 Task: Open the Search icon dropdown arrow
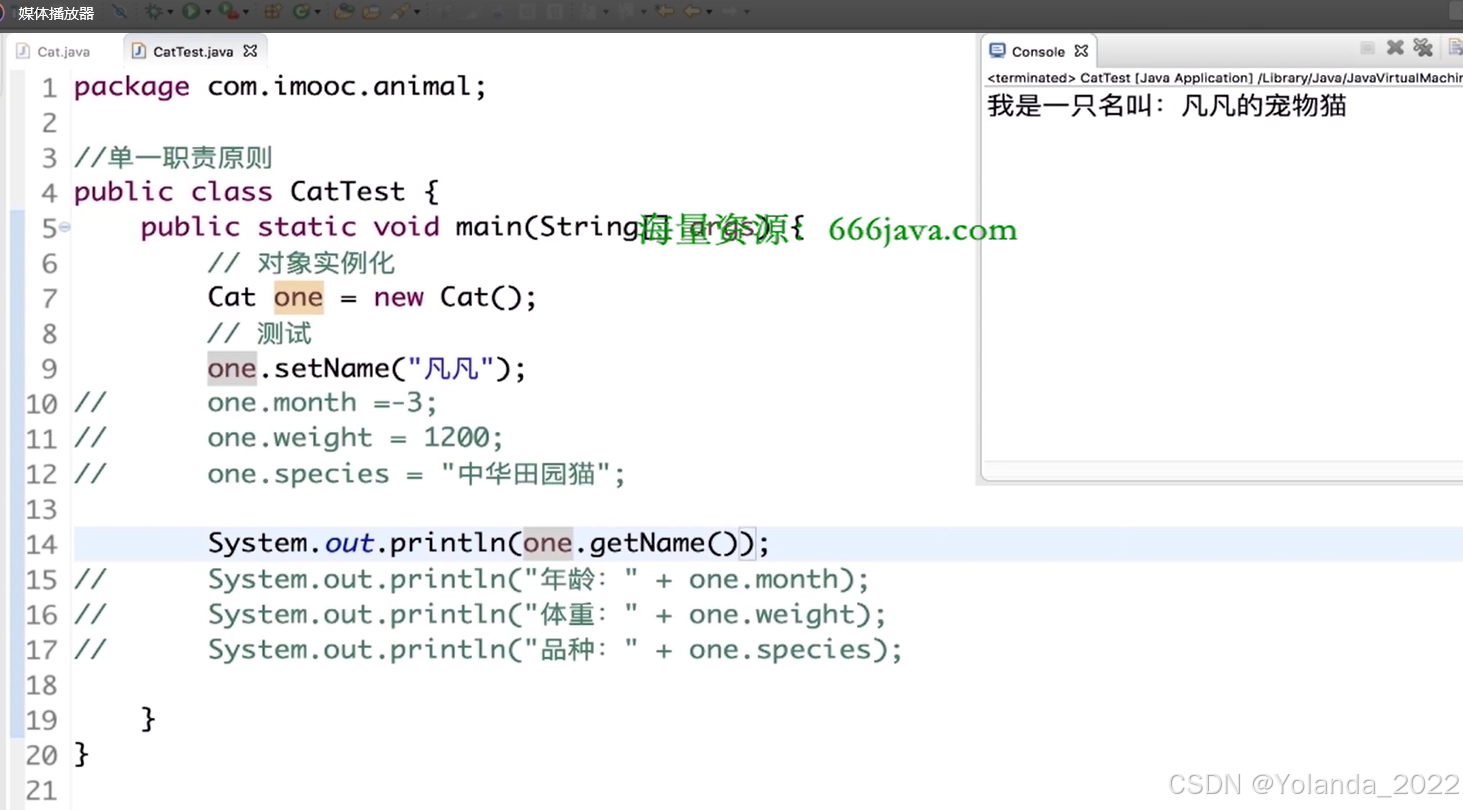[x=417, y=12]
